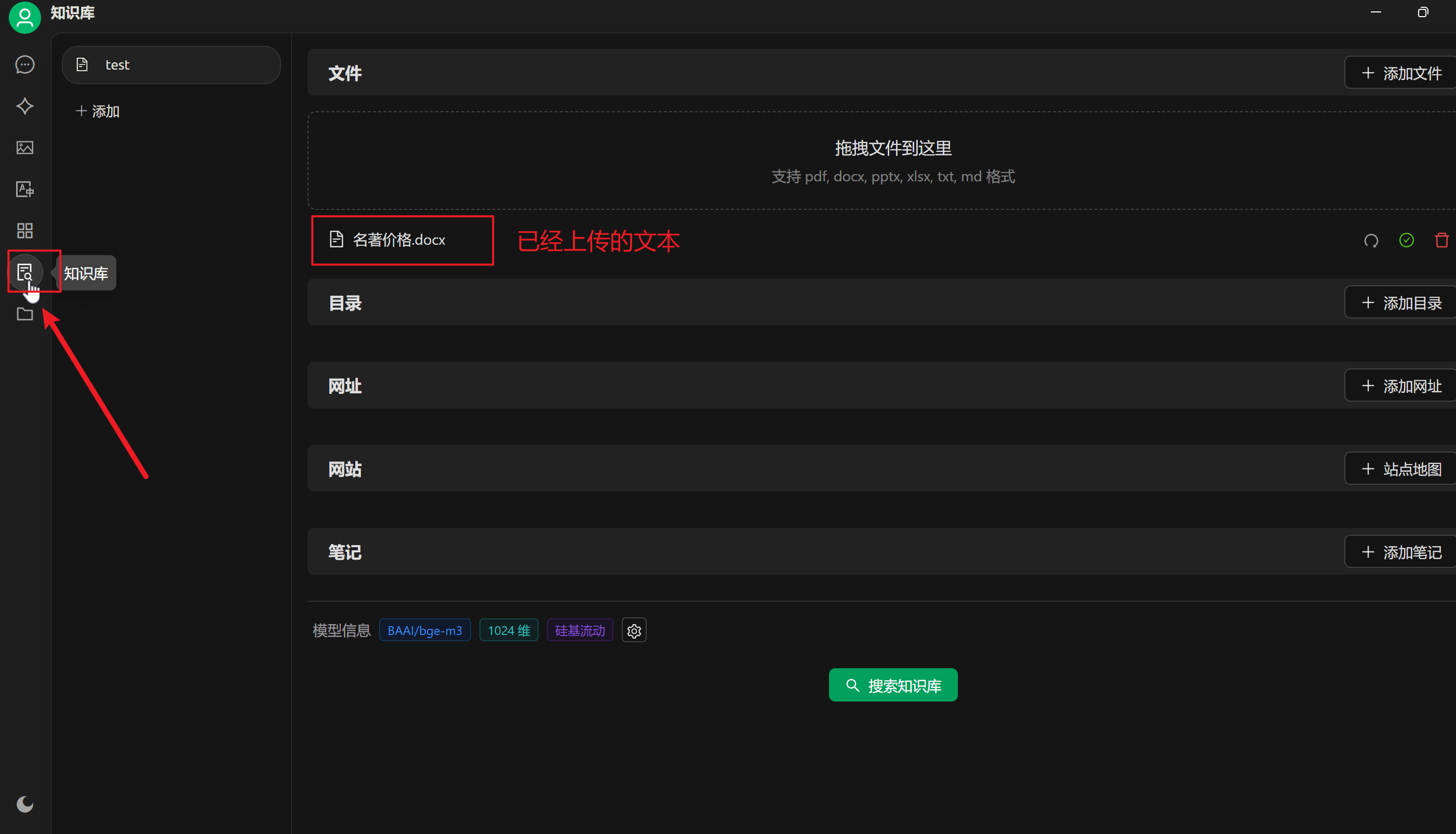Click the BAAI/bge-m3 model tag
This screenshot has height=834, width=1456.
425,631
